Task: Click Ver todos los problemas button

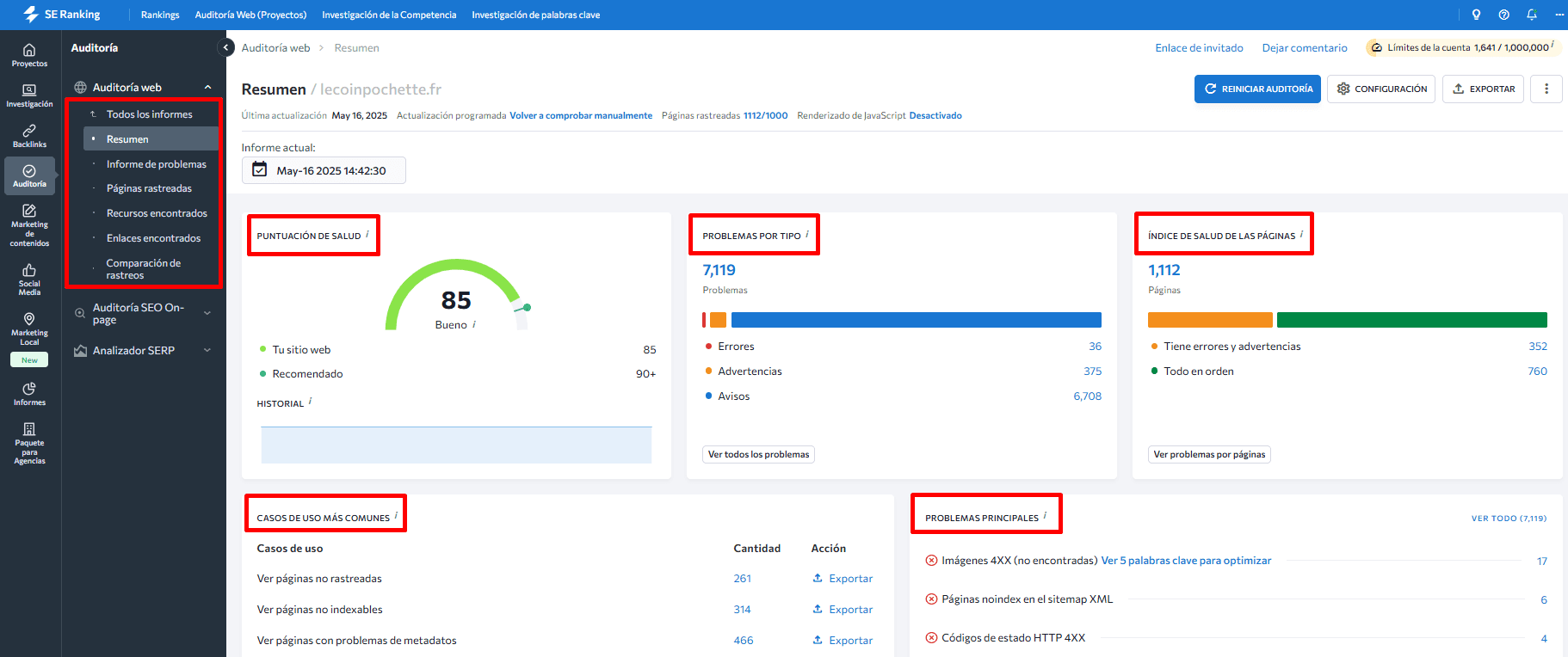Action: (759, 454)
